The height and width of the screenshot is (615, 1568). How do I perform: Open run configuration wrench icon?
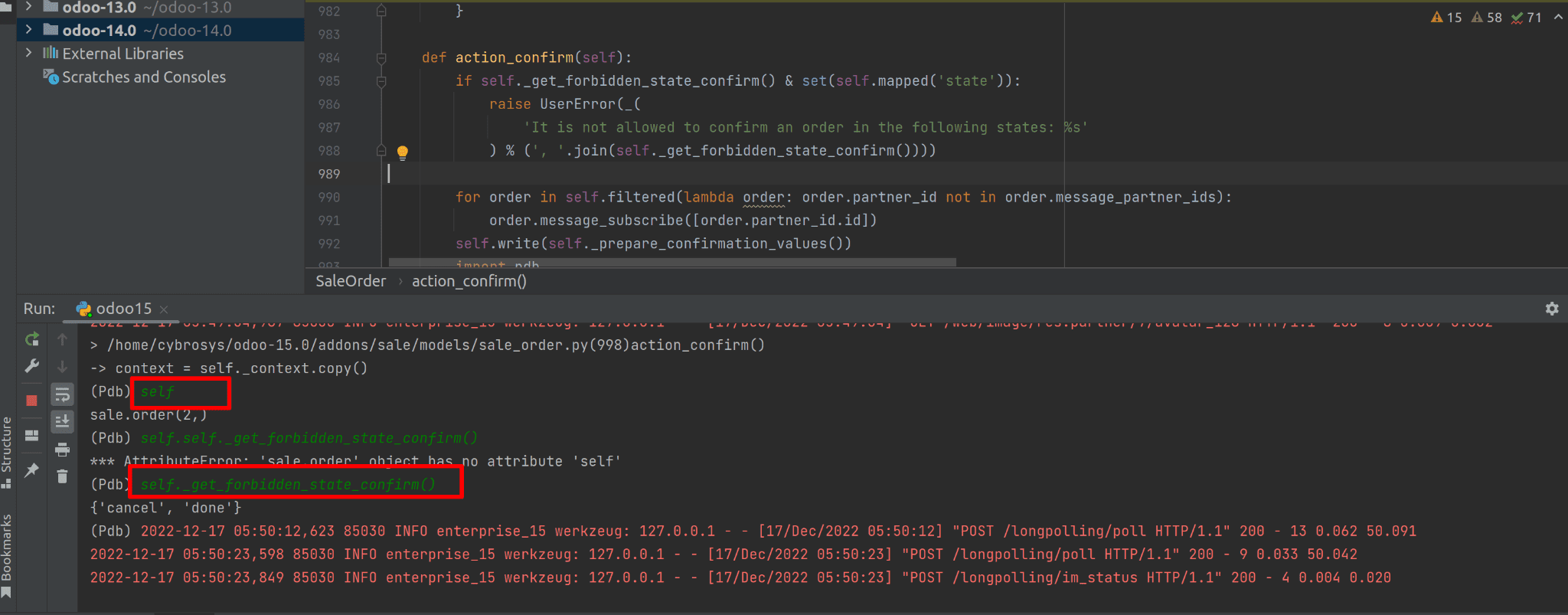(x=31, y=366)
